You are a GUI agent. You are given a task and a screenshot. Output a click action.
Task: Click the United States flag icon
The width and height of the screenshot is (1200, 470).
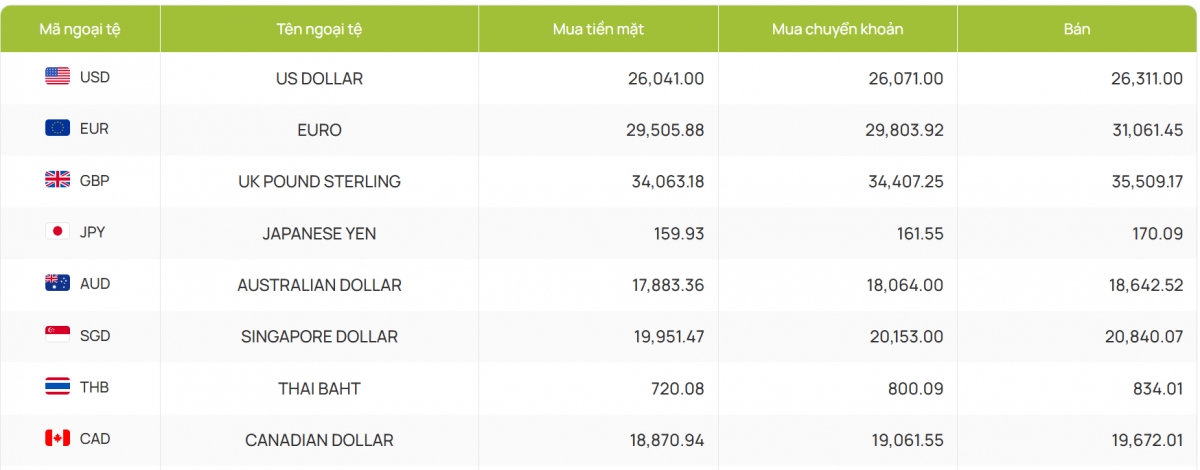57,77
